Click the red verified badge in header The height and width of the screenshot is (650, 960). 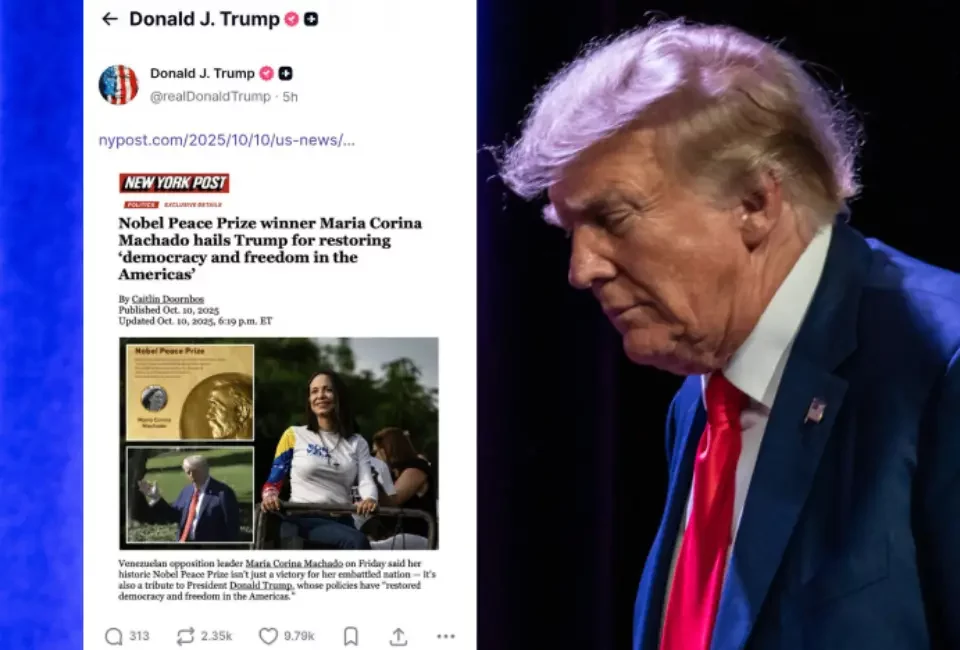click(291, 19)
